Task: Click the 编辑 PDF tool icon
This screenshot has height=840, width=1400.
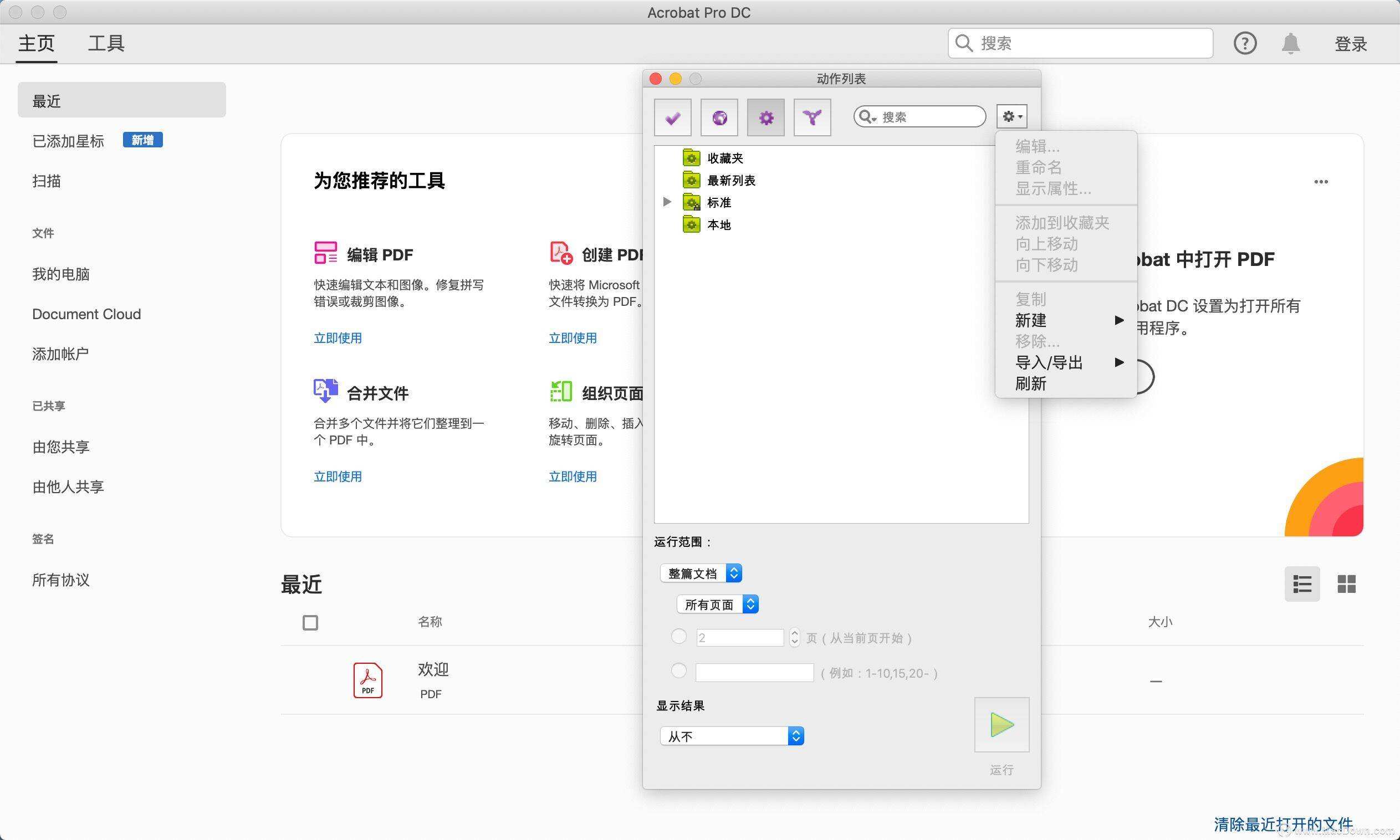Action: 325,253
